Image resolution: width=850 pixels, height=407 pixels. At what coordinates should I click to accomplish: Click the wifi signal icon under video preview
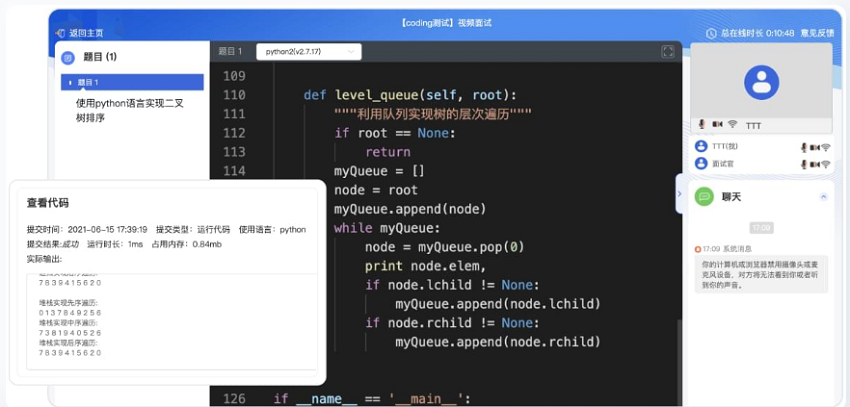coord(732,125)
